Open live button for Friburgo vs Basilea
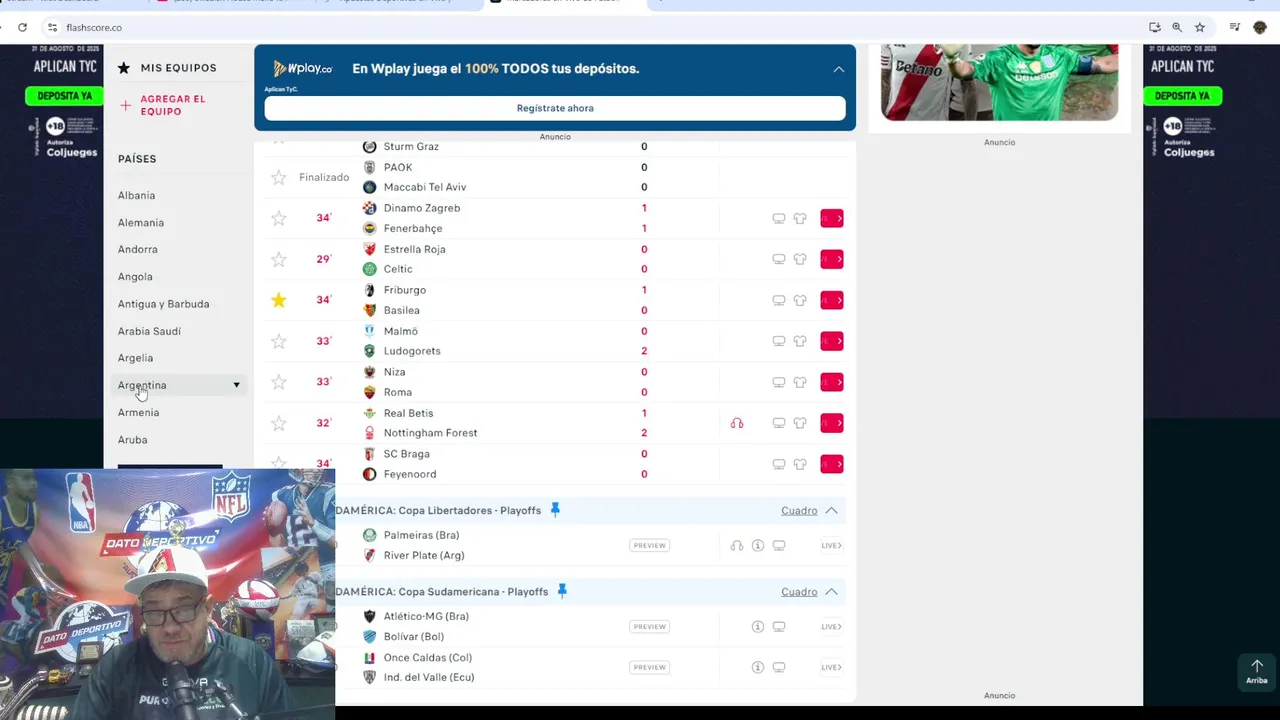 (832, 300)
